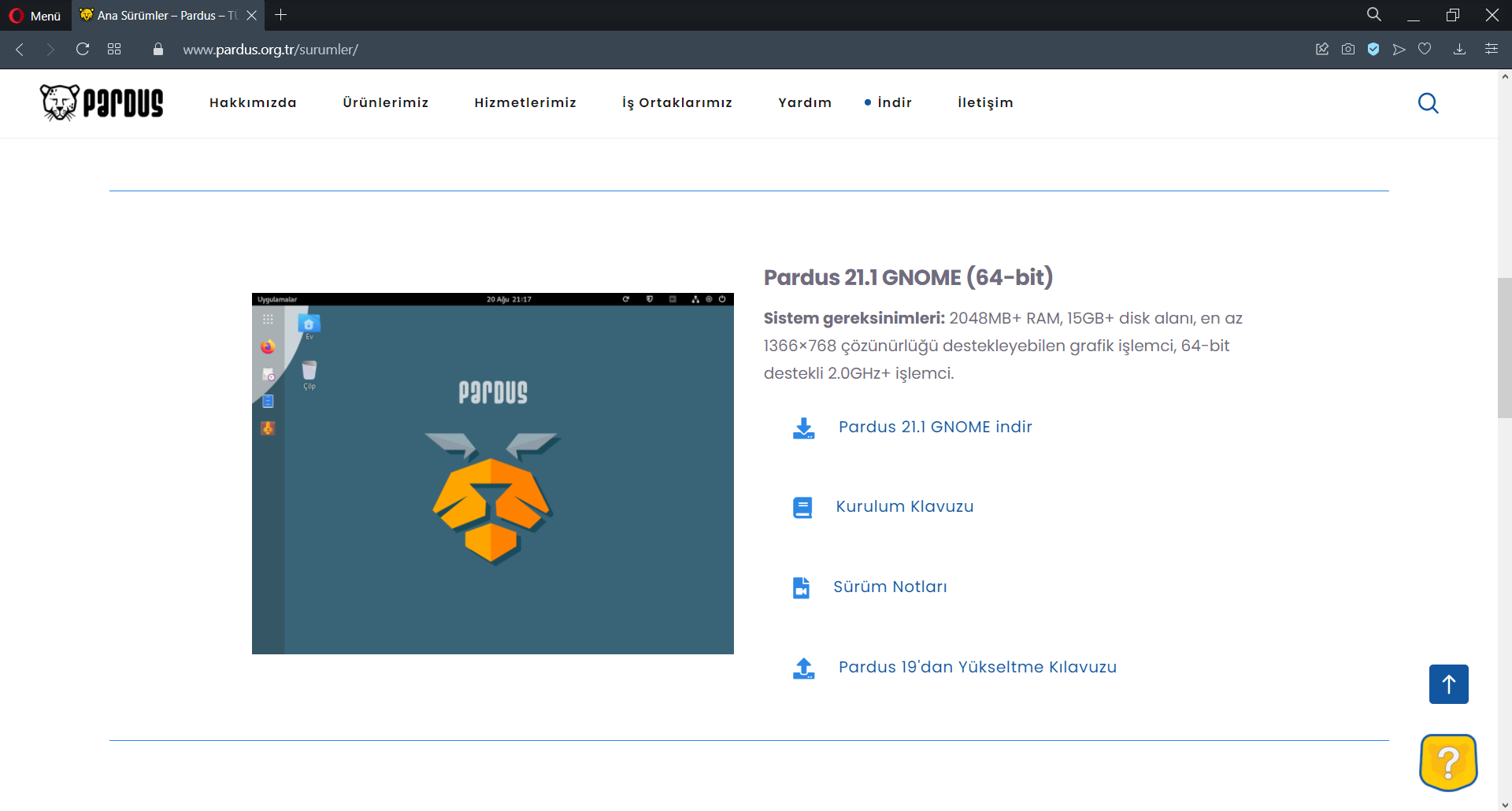Click the page vertical scrollbar thumb
Screen dimensions: 1512x811
coord(1505,348)
